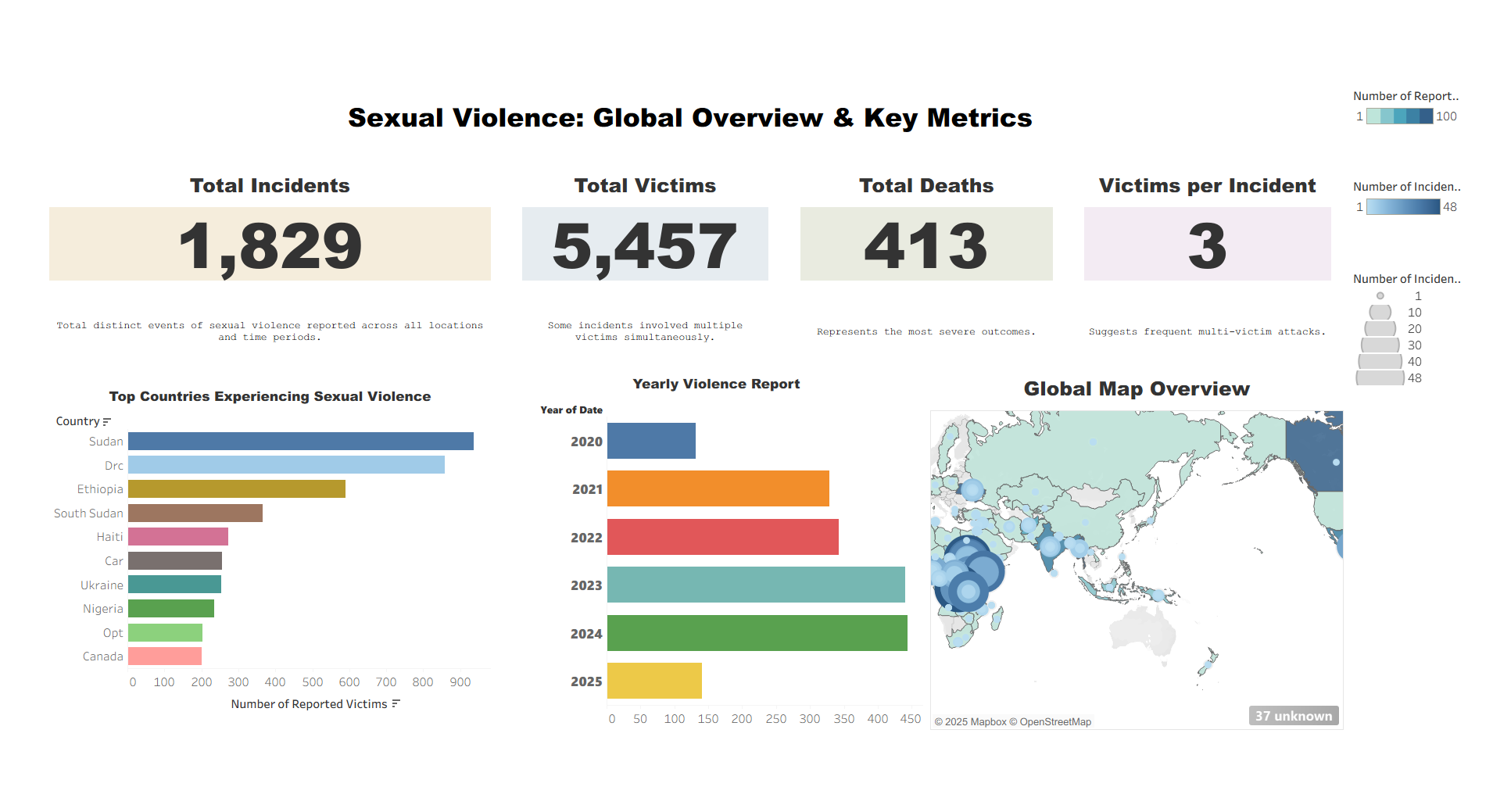Viewport: 1493px width, 812px height.
Task: Select the 2021 orange yearly bar
Action: (x=718, y=488)
